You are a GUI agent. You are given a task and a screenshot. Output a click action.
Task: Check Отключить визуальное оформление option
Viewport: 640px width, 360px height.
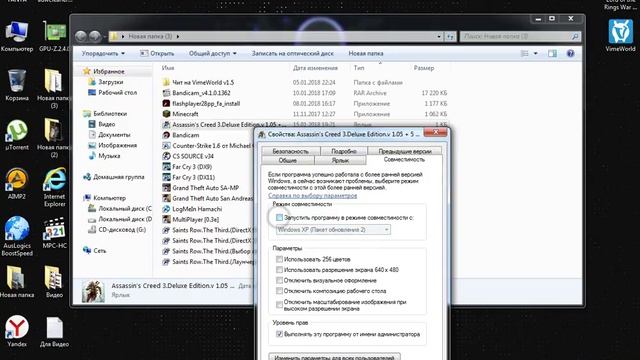(279, 280)
